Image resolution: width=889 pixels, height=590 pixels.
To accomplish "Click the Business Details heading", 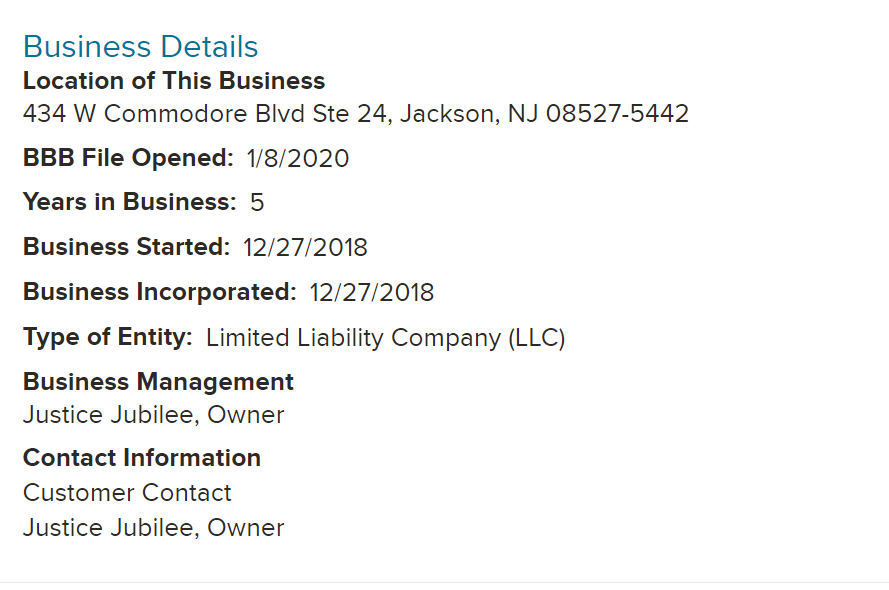I will (x=141, y=46).
